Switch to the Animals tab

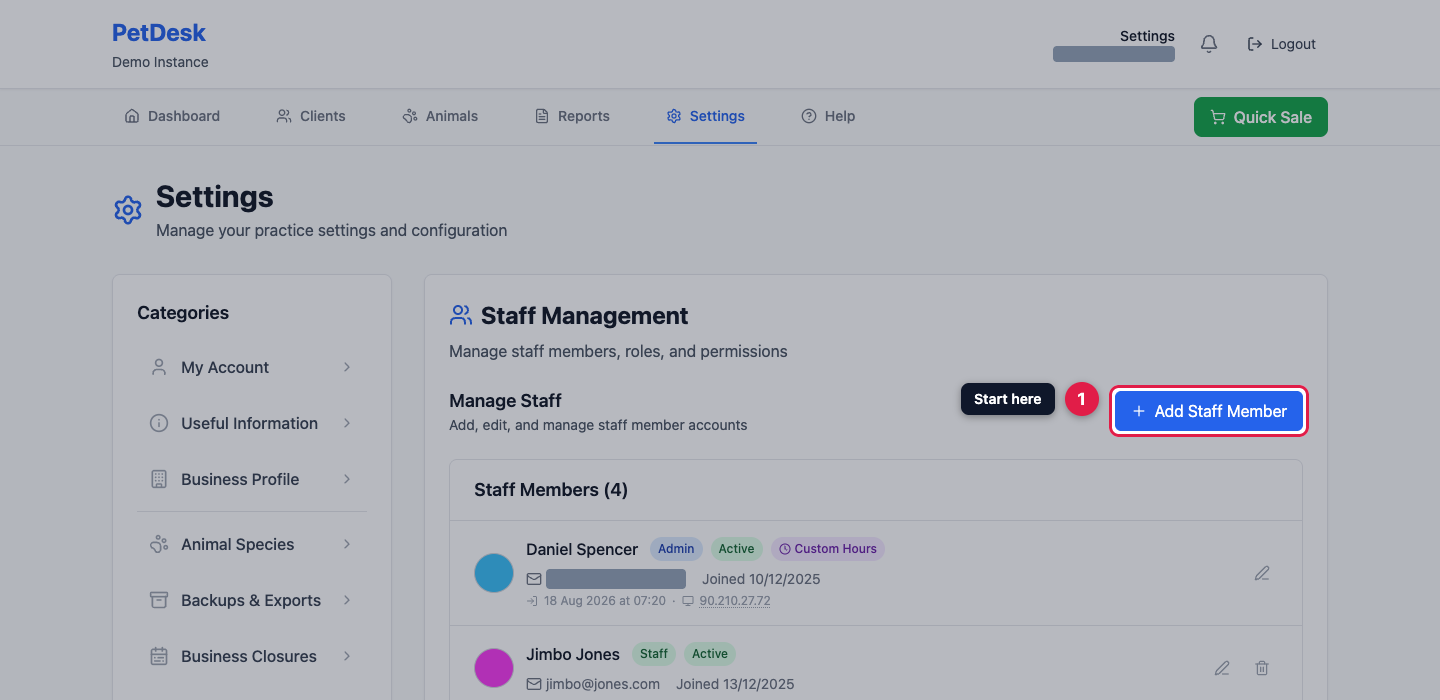(440, 116)
